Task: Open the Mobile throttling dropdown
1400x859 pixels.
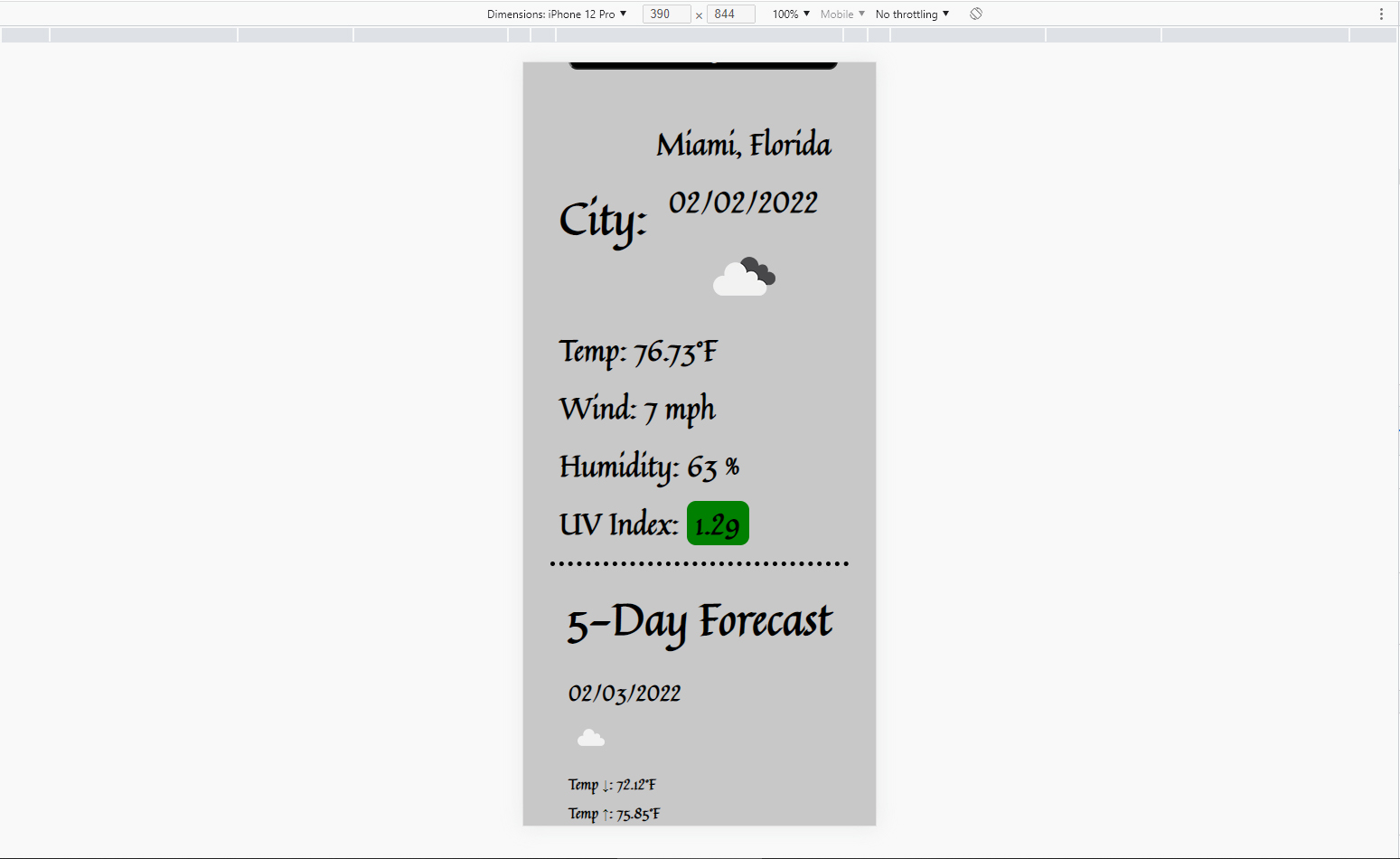Action: click(841, 14)
